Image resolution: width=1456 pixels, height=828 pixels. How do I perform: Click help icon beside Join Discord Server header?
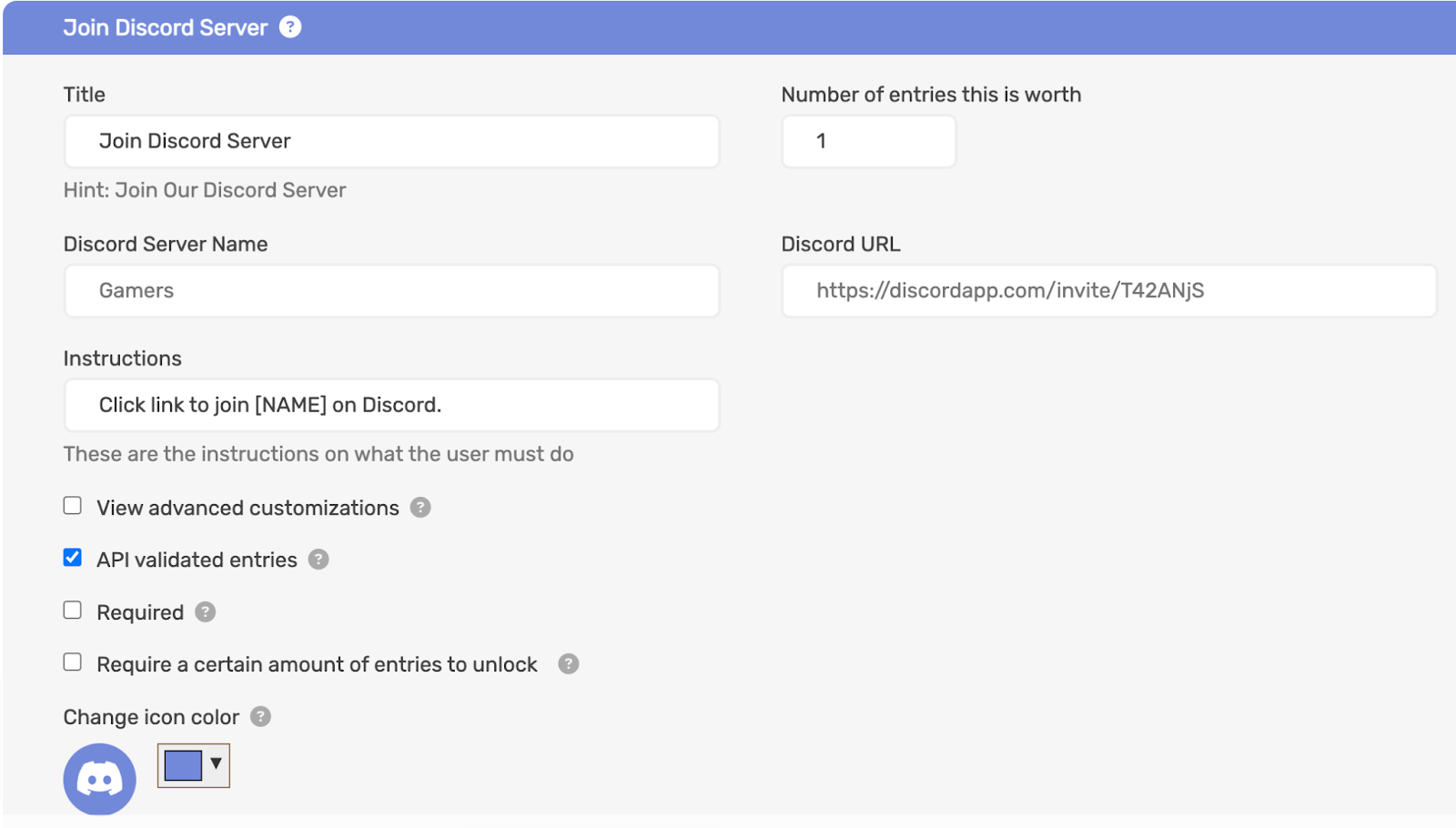point(290,27)
